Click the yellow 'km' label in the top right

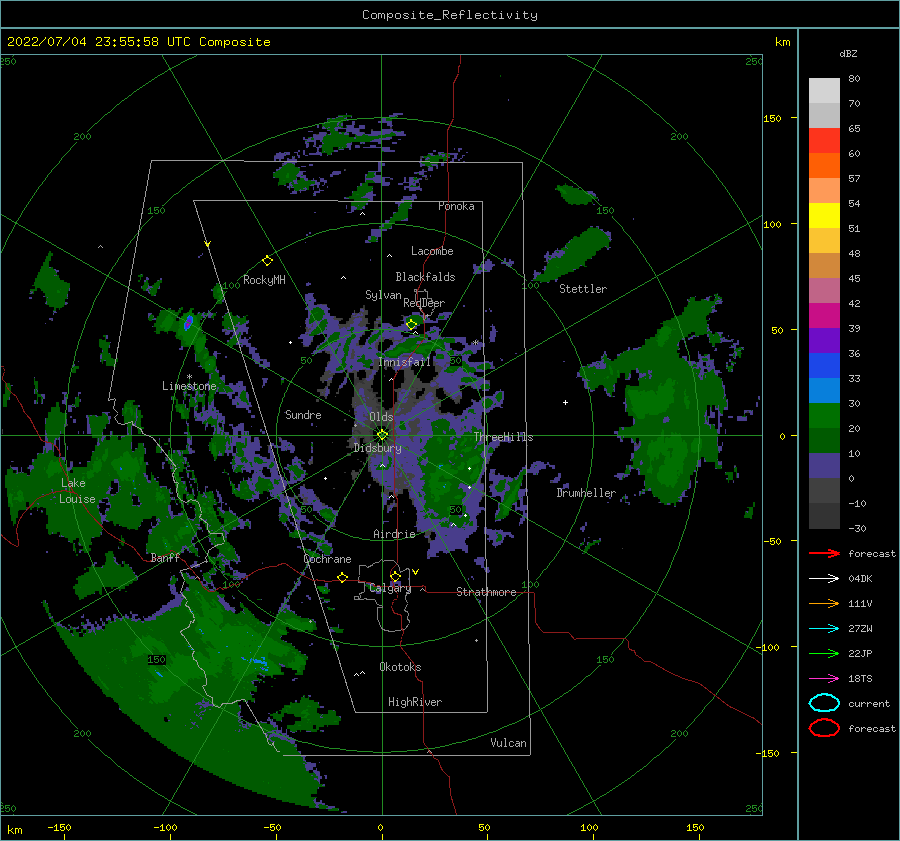[x=782, y=42]
